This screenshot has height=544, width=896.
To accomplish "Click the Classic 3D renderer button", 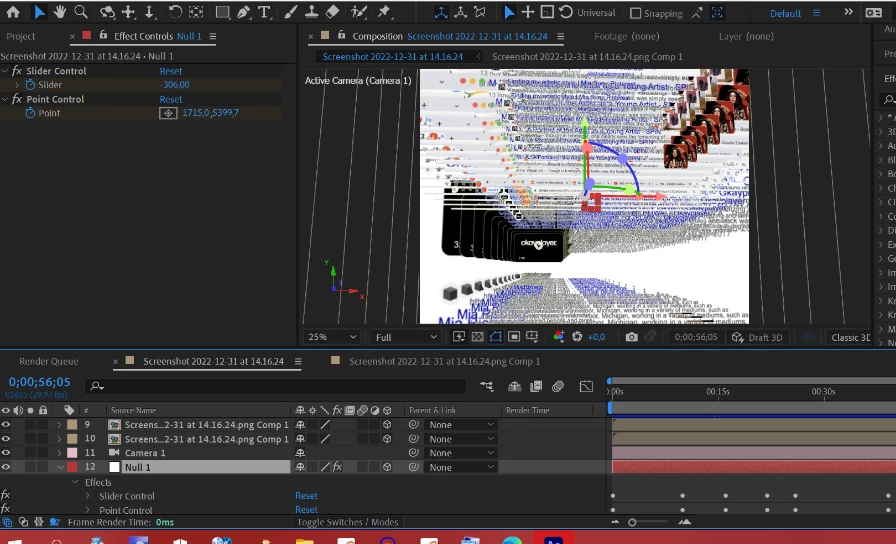I will click(850, 337).
